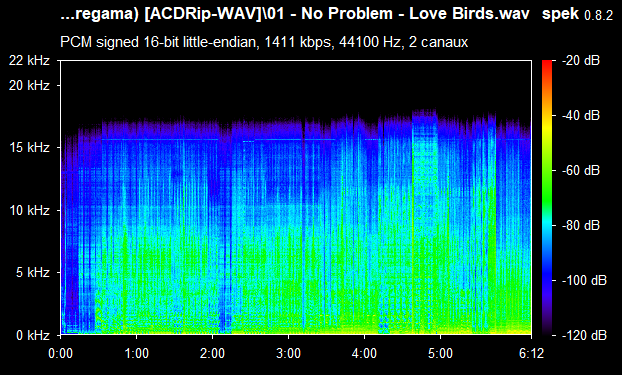Click the -60 dB legend label

[581, 171]
